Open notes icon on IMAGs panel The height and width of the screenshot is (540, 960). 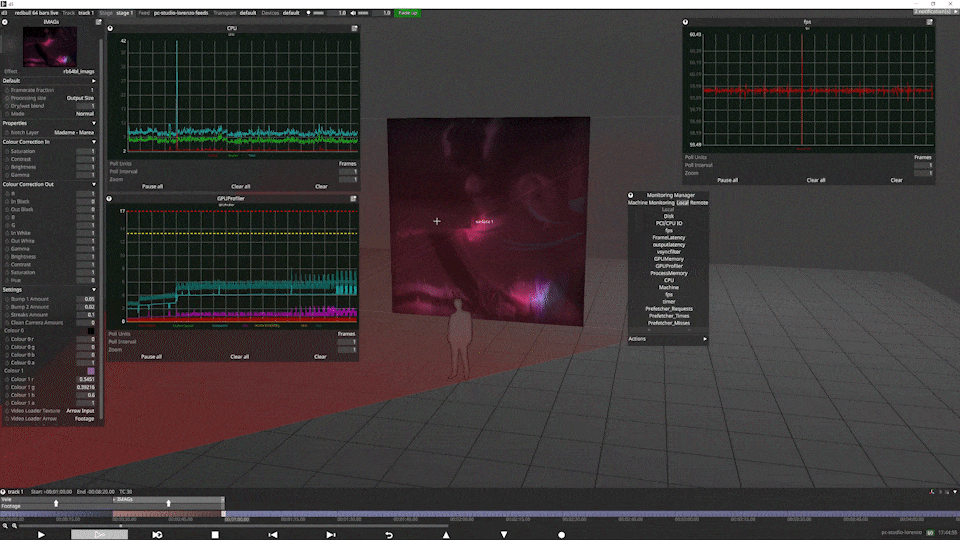[98, 22]
